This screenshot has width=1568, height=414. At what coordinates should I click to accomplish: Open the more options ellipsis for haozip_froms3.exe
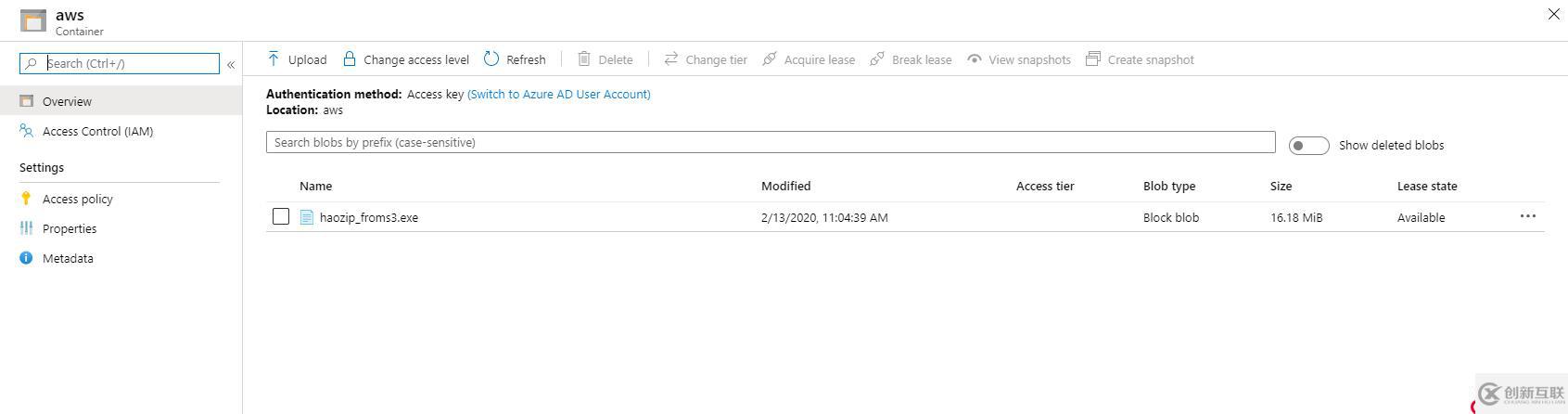pyautogui.click(x=1528, y=216)
